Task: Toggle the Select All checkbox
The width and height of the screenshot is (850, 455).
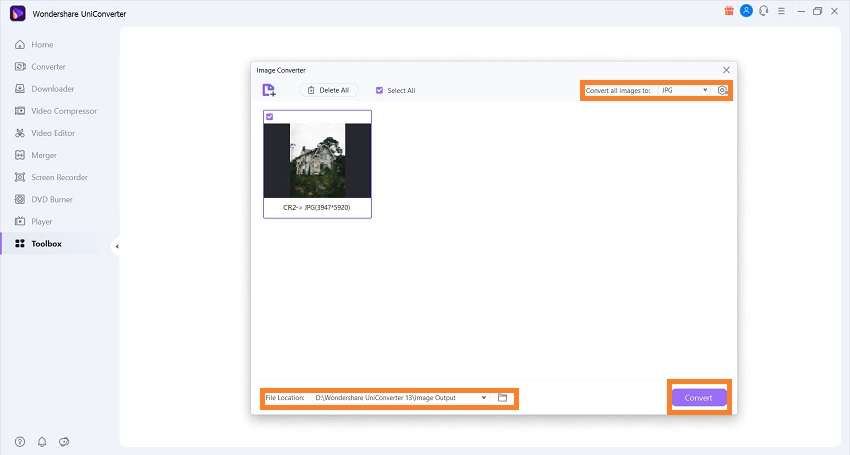Action: pos(379,91)
